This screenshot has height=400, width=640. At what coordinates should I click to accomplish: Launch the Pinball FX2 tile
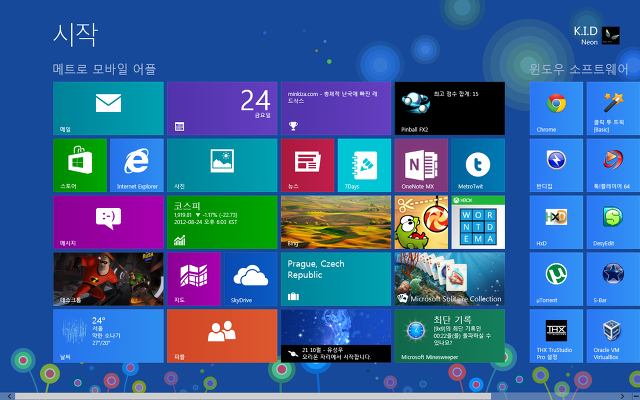(450, 108)
